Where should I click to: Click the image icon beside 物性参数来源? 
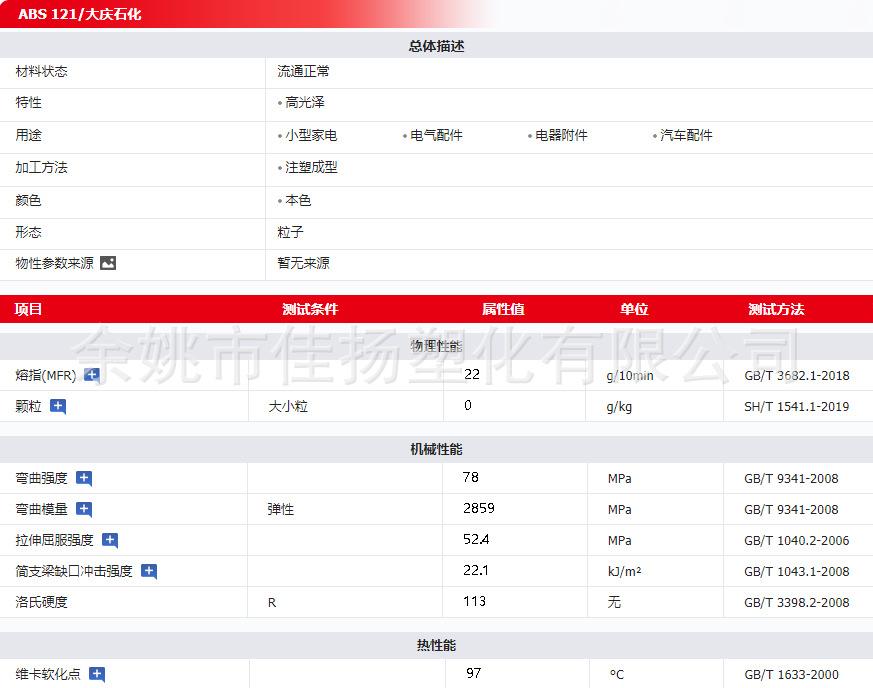tap(108, 263)
